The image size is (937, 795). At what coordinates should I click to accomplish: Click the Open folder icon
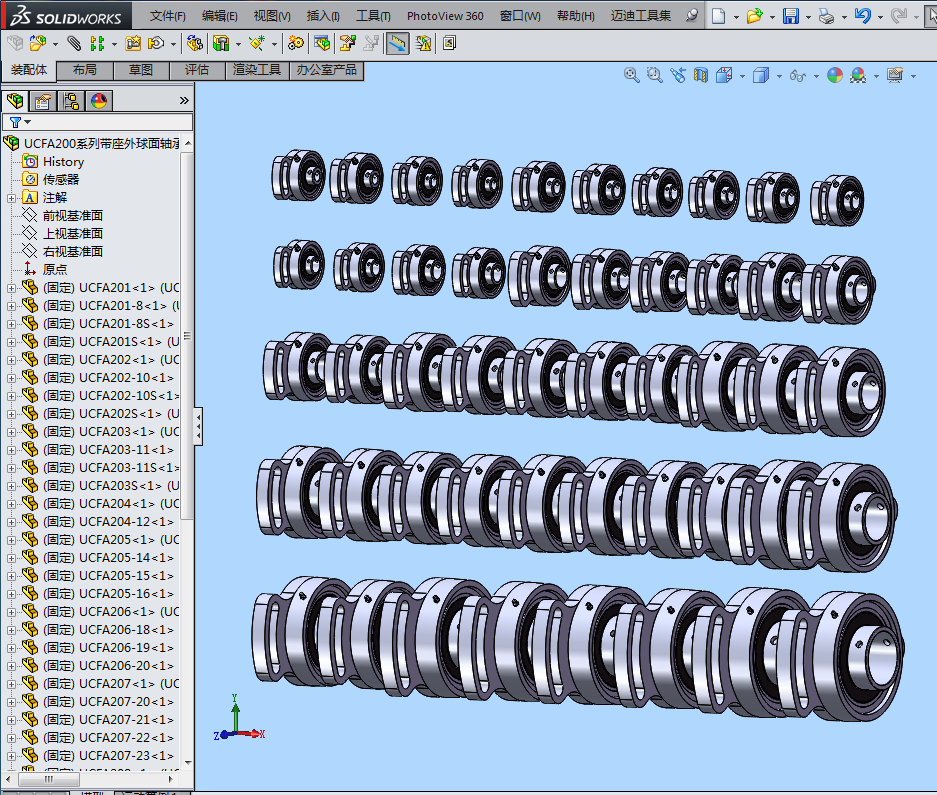(x=754, y=16)
